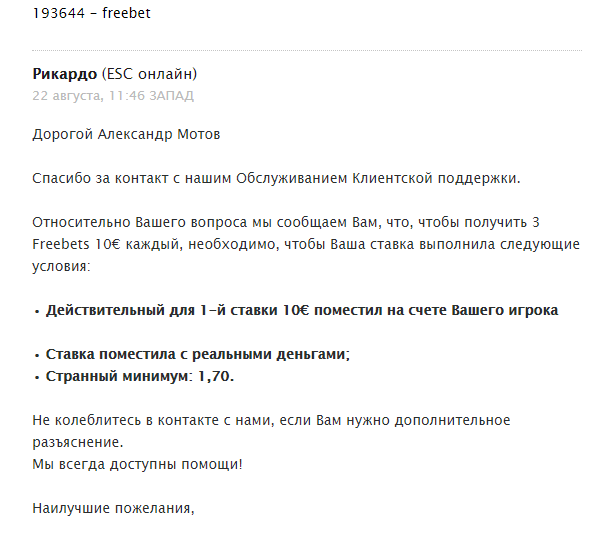Click bullet 'Ставка поместила с реальными деньгами'
Image resolution: width=616 pixels, height=538 pixels.
(198, 354)
